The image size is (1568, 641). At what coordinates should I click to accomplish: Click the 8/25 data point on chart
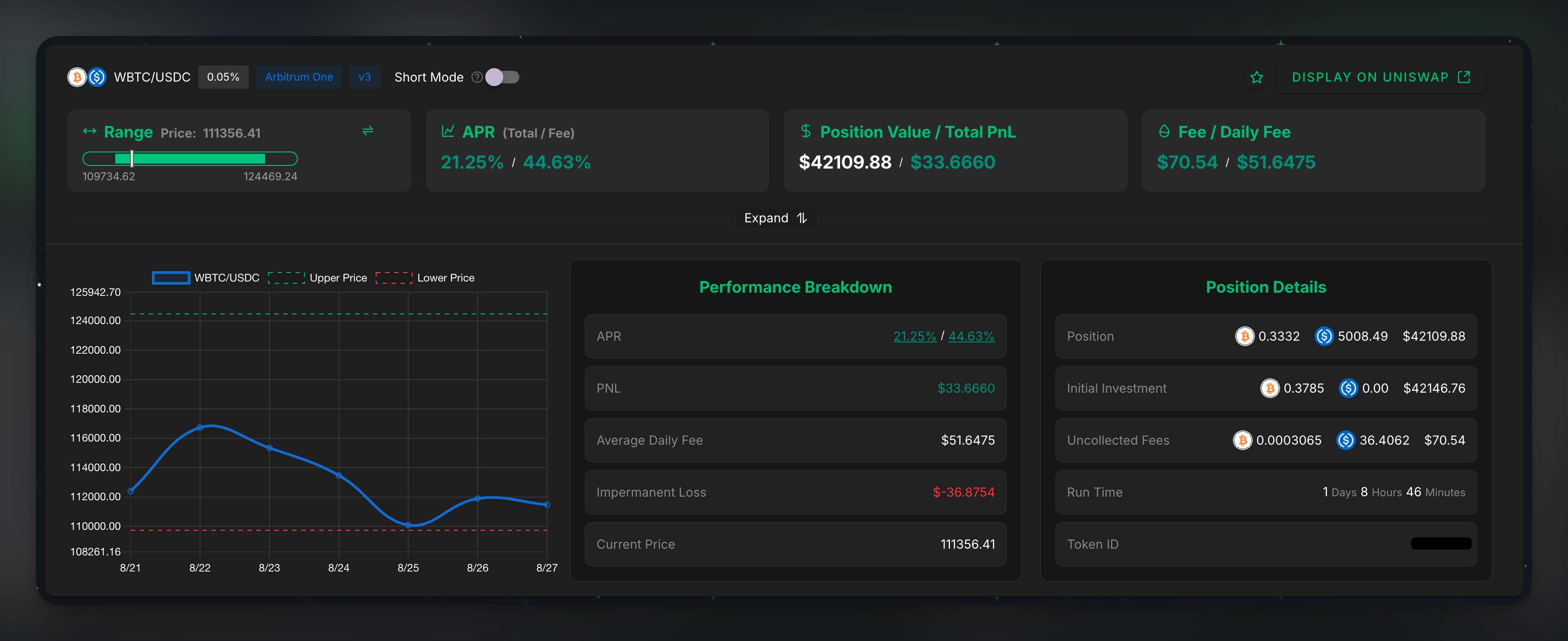(x=409, y=525)
